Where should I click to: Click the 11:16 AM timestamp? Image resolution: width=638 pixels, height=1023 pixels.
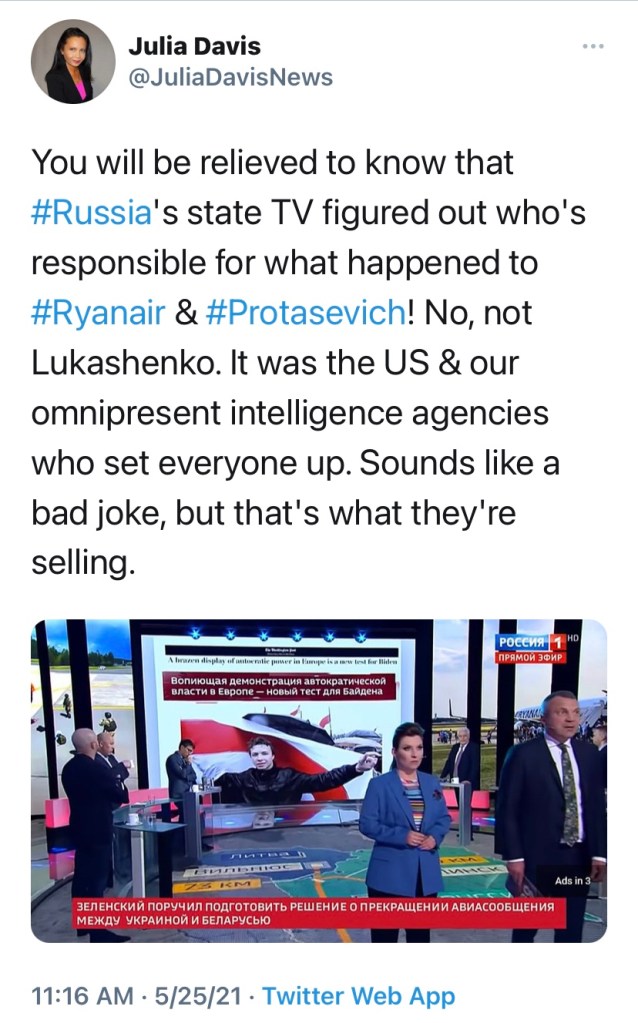point(84,996)
